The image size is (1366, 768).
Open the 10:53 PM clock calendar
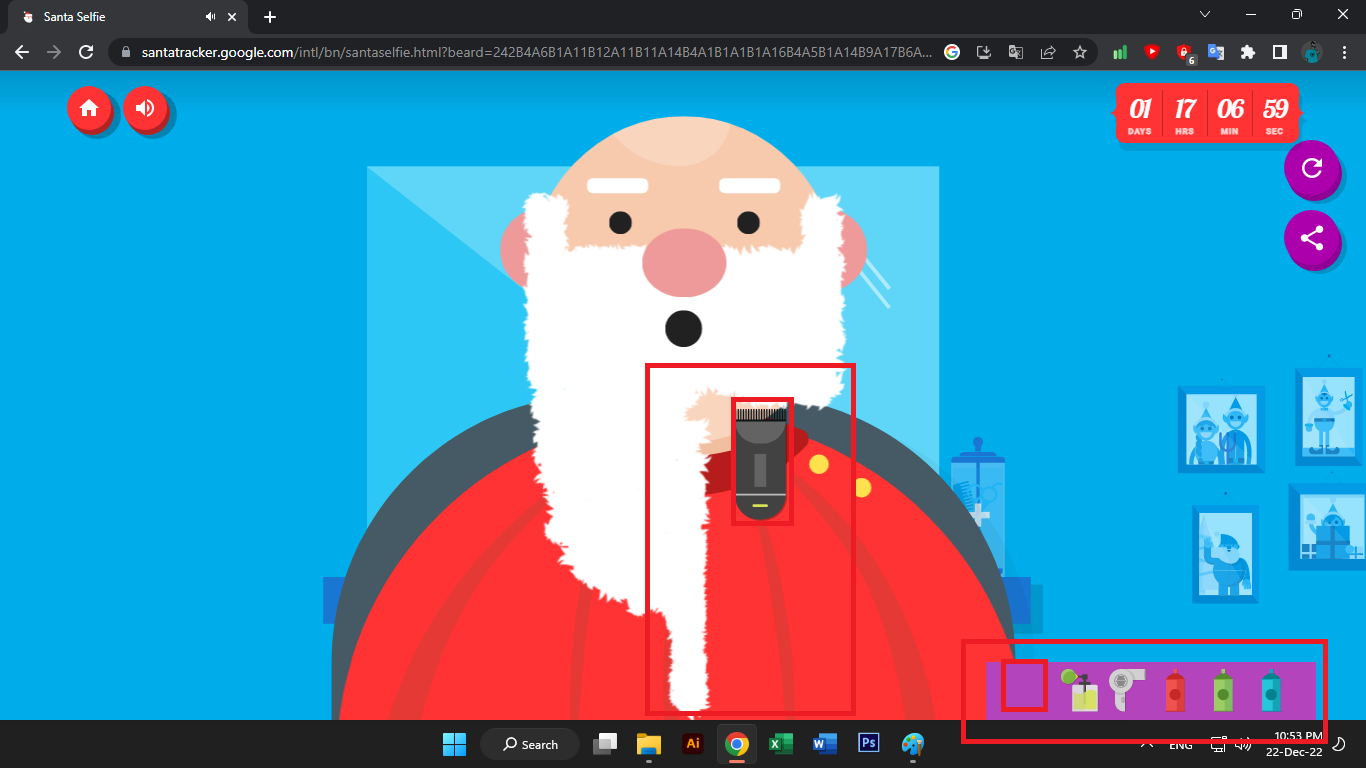coord(1294,744)
